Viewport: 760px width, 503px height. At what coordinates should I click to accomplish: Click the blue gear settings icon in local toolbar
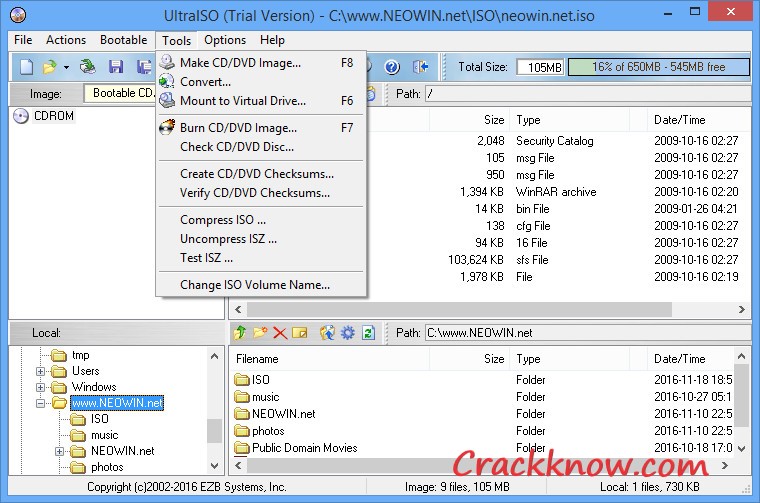tap(348, 333)
